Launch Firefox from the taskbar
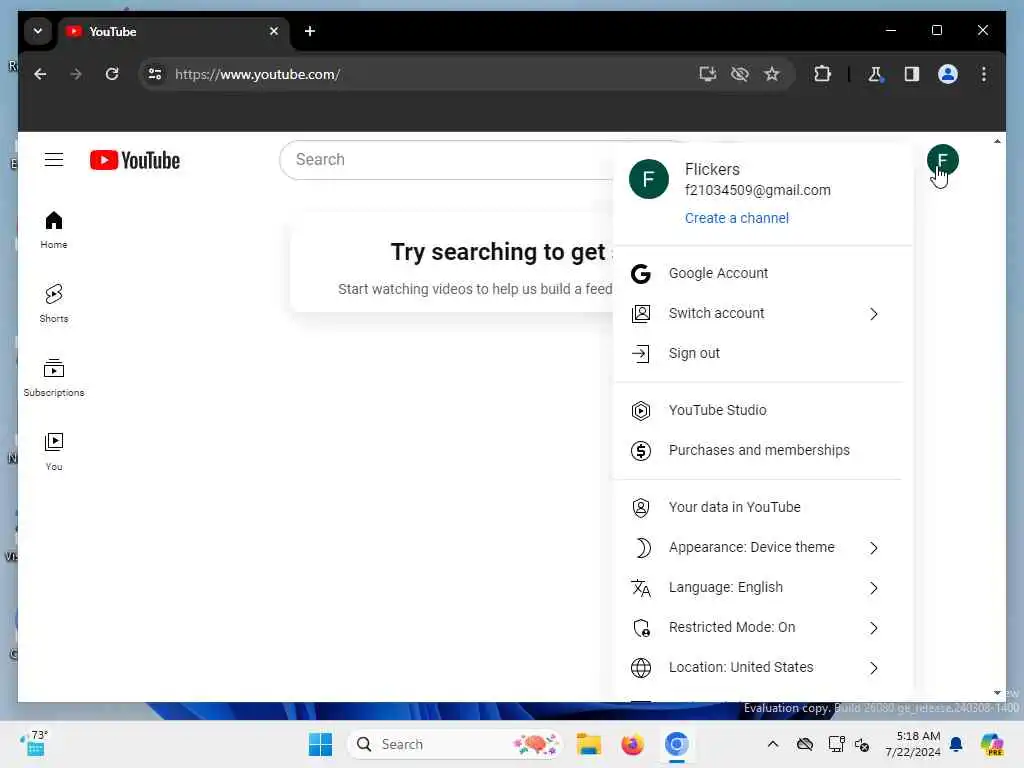Image resolution: width=1024 pixels, height=768 pixels. tap(632, 744)
